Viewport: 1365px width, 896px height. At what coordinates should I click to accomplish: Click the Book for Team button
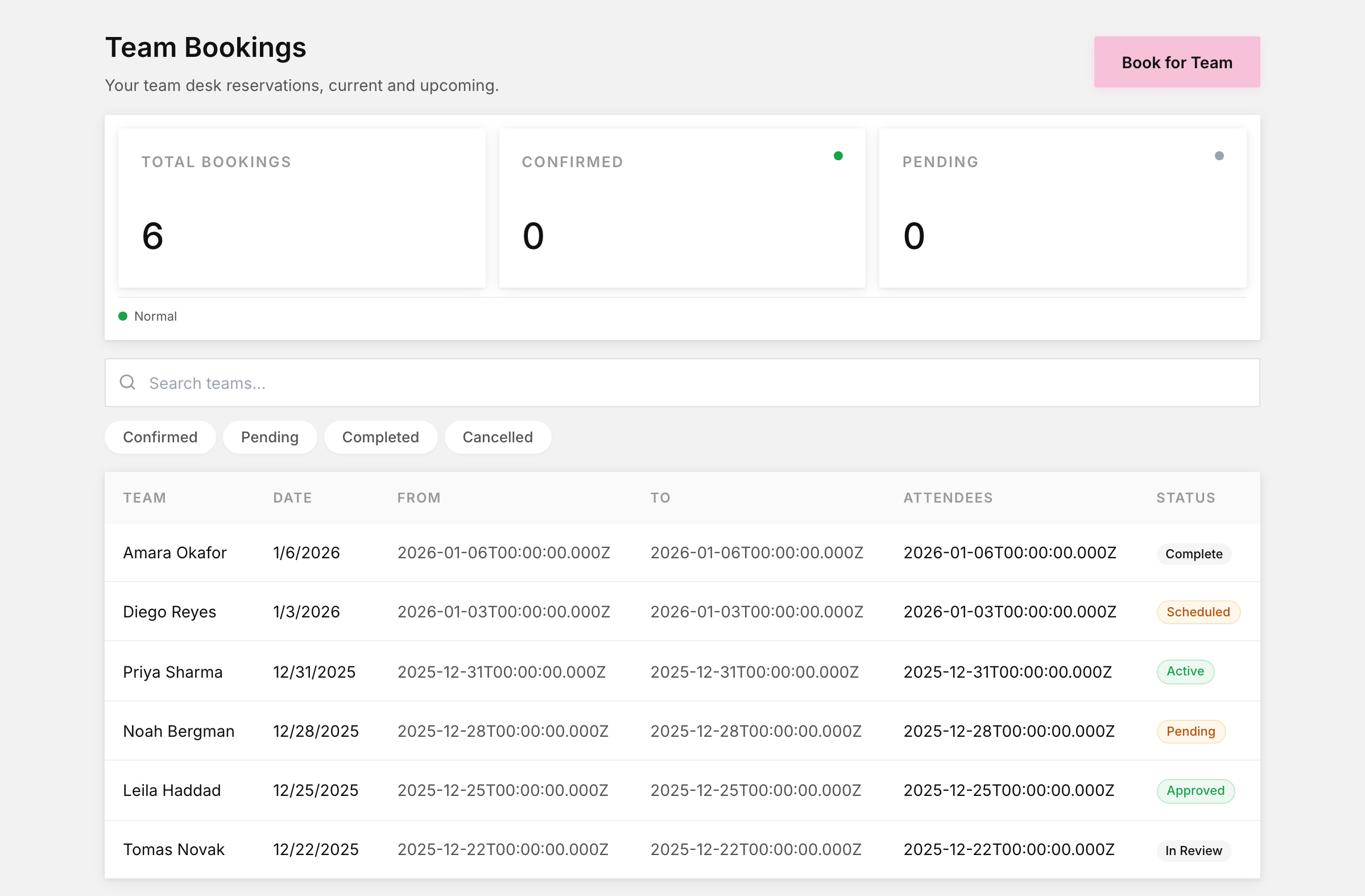pyautogui.click(x=1176, y=62)
